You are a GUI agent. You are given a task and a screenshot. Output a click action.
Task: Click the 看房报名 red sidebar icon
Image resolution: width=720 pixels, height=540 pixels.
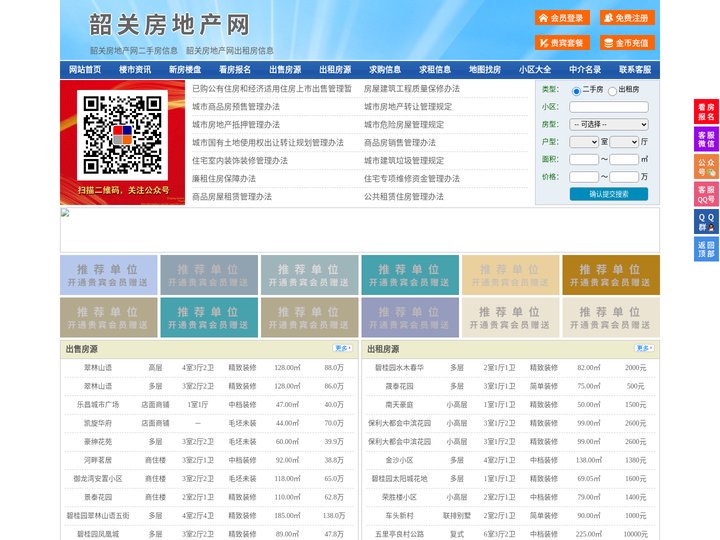tap(706, 112)
